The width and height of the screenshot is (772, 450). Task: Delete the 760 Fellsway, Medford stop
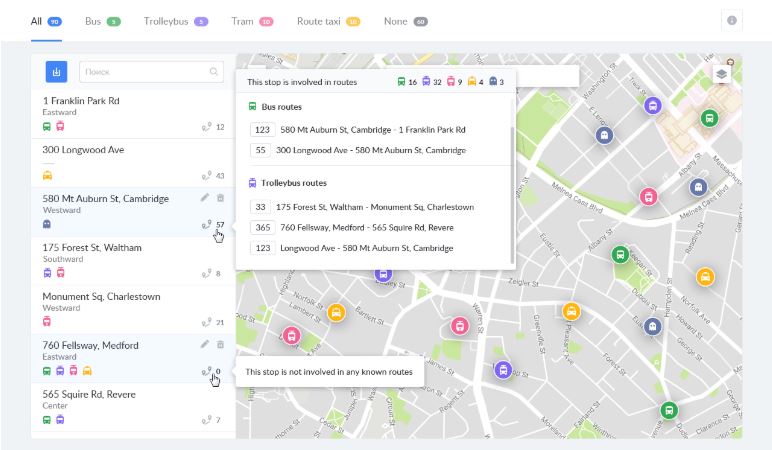[x=221, y=344]
